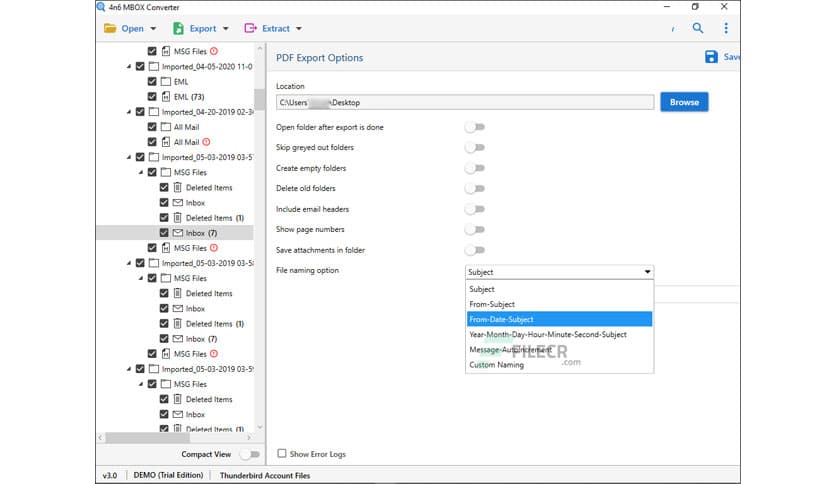
Task: Click the Open toolbar button
Action: tap(132, 28)
